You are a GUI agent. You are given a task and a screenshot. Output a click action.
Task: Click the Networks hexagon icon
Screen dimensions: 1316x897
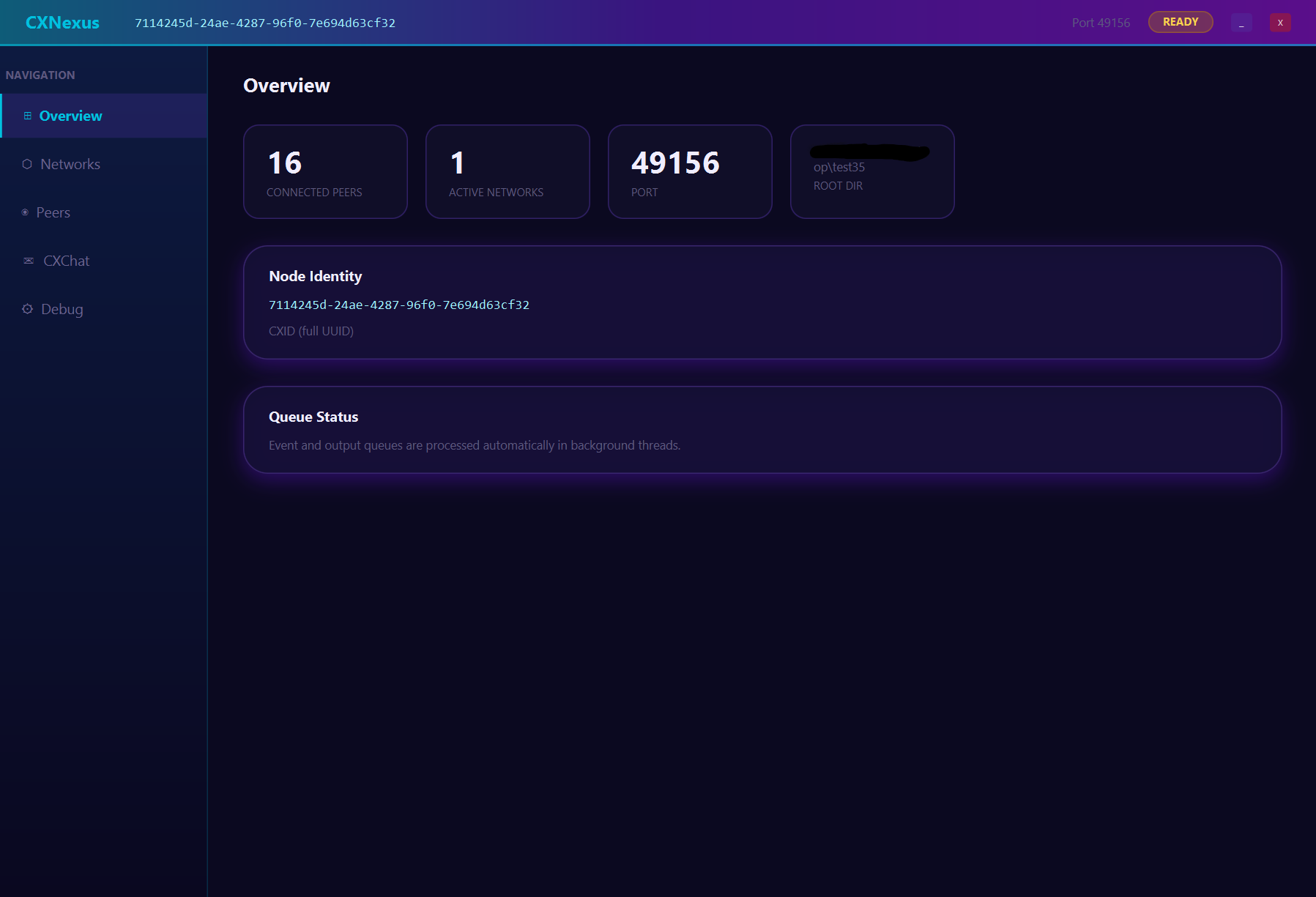point(27,164)
